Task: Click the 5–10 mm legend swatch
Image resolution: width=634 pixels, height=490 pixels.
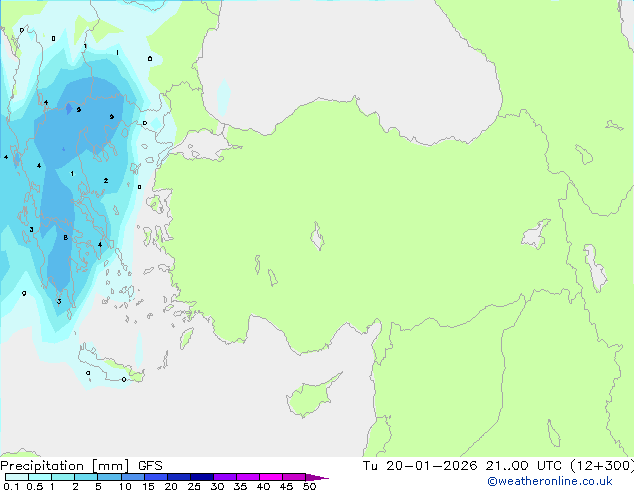Action: [109, 477]
